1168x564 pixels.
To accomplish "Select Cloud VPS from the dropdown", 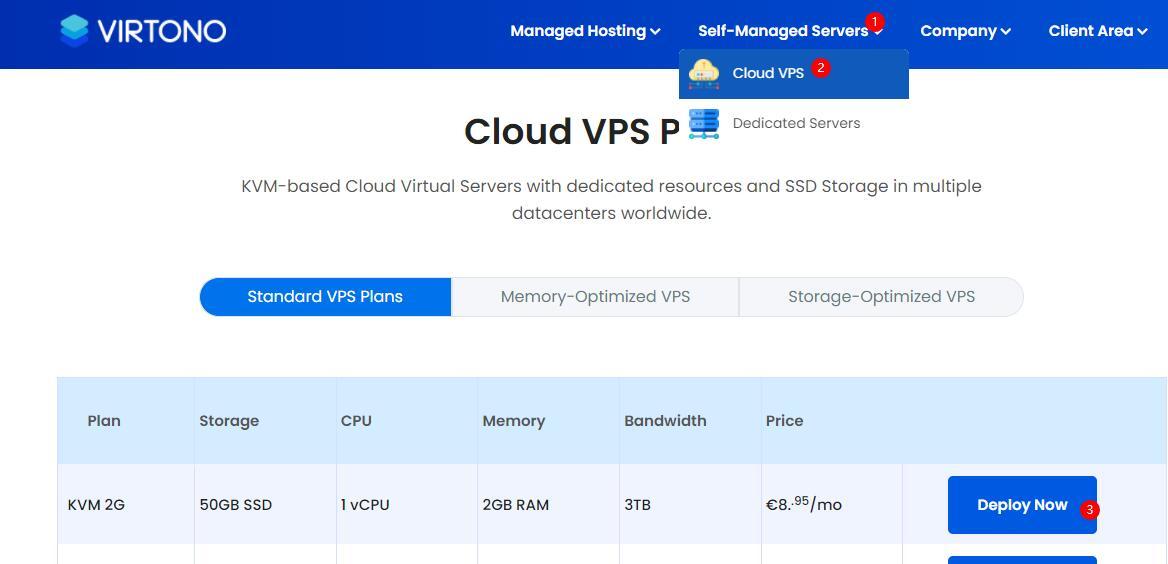I will pos(793,74).
